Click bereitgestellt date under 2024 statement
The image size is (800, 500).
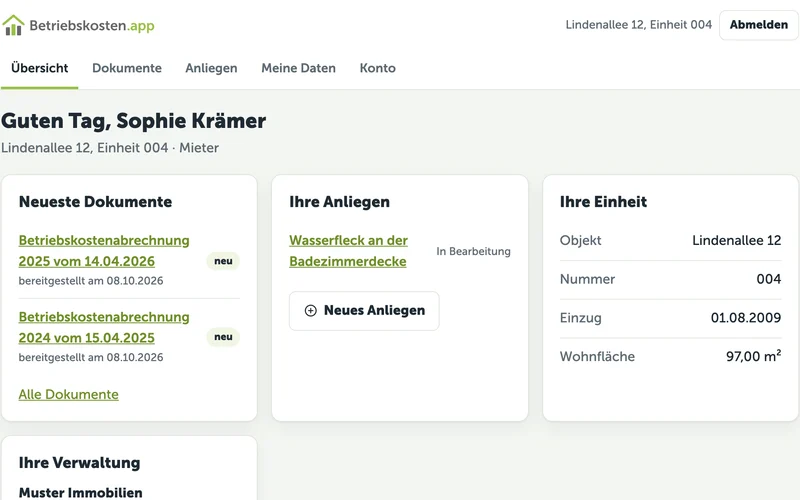pos(91,358)
